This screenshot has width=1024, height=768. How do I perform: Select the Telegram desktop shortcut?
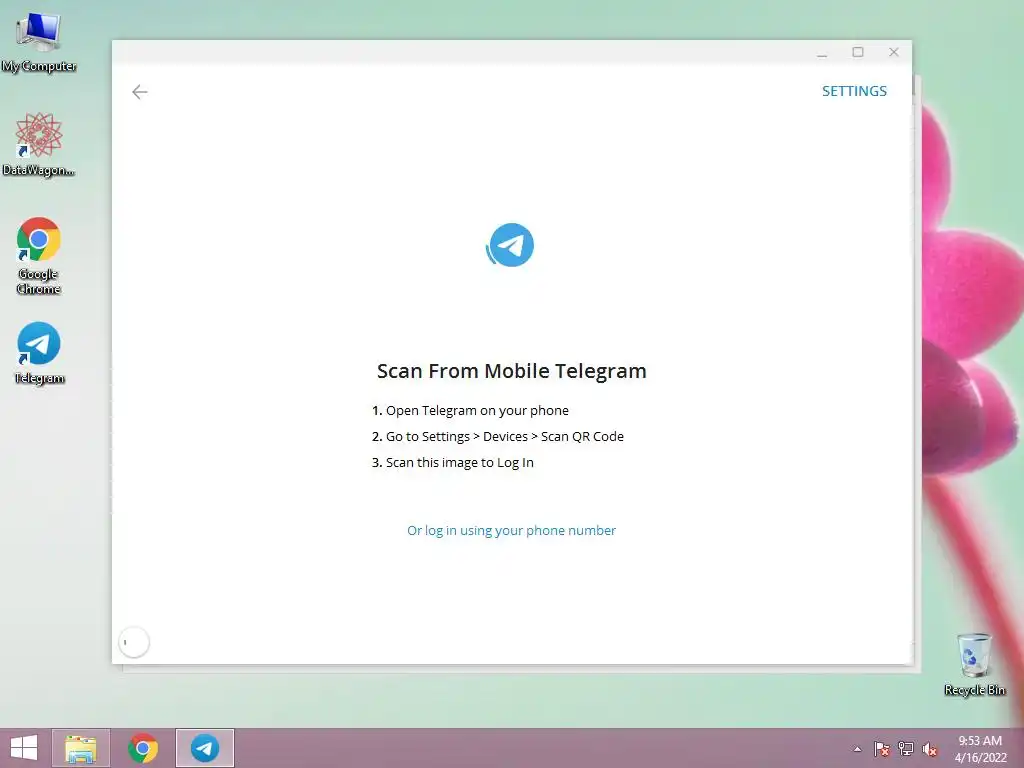[x=39, y=353]
